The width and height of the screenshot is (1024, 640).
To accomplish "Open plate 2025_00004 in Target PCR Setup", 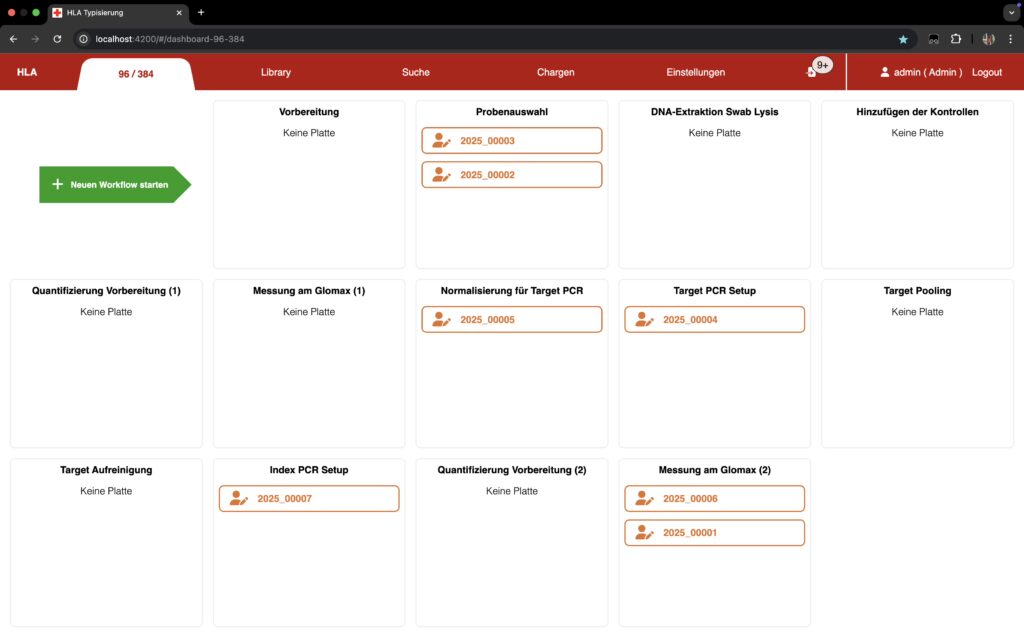I will 714,319.
